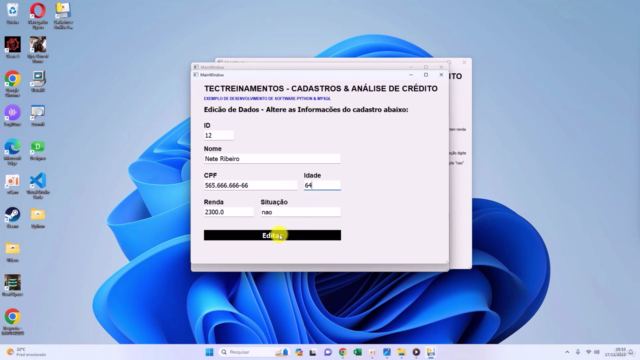
Task: Open the Copilot icon in the taskbar
Action: coord(299,352)
